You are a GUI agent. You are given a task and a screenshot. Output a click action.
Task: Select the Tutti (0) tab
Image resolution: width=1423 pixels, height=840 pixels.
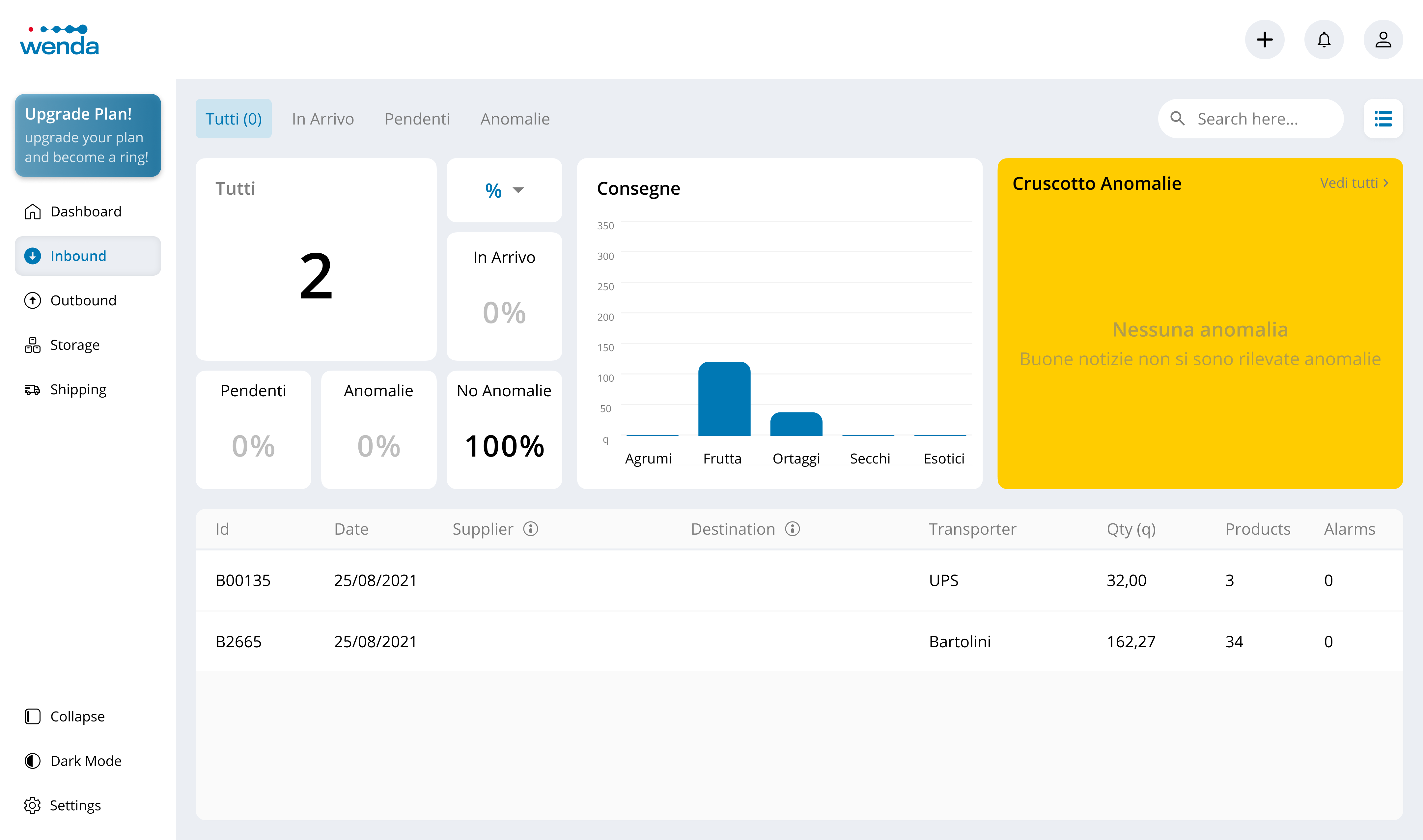point(234,119)
